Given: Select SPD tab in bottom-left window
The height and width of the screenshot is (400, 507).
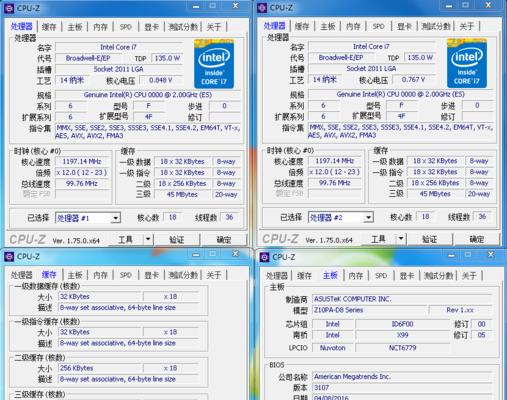Looking at the screenshot, I should pyautogui.click(x=126, y=275).
